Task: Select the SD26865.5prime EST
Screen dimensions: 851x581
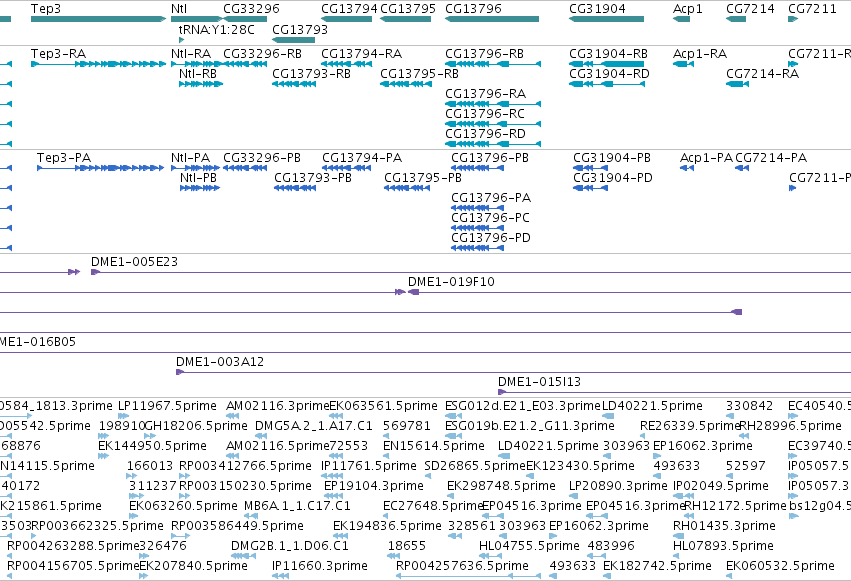Action: pyautogui.click(x=428, y=476)
